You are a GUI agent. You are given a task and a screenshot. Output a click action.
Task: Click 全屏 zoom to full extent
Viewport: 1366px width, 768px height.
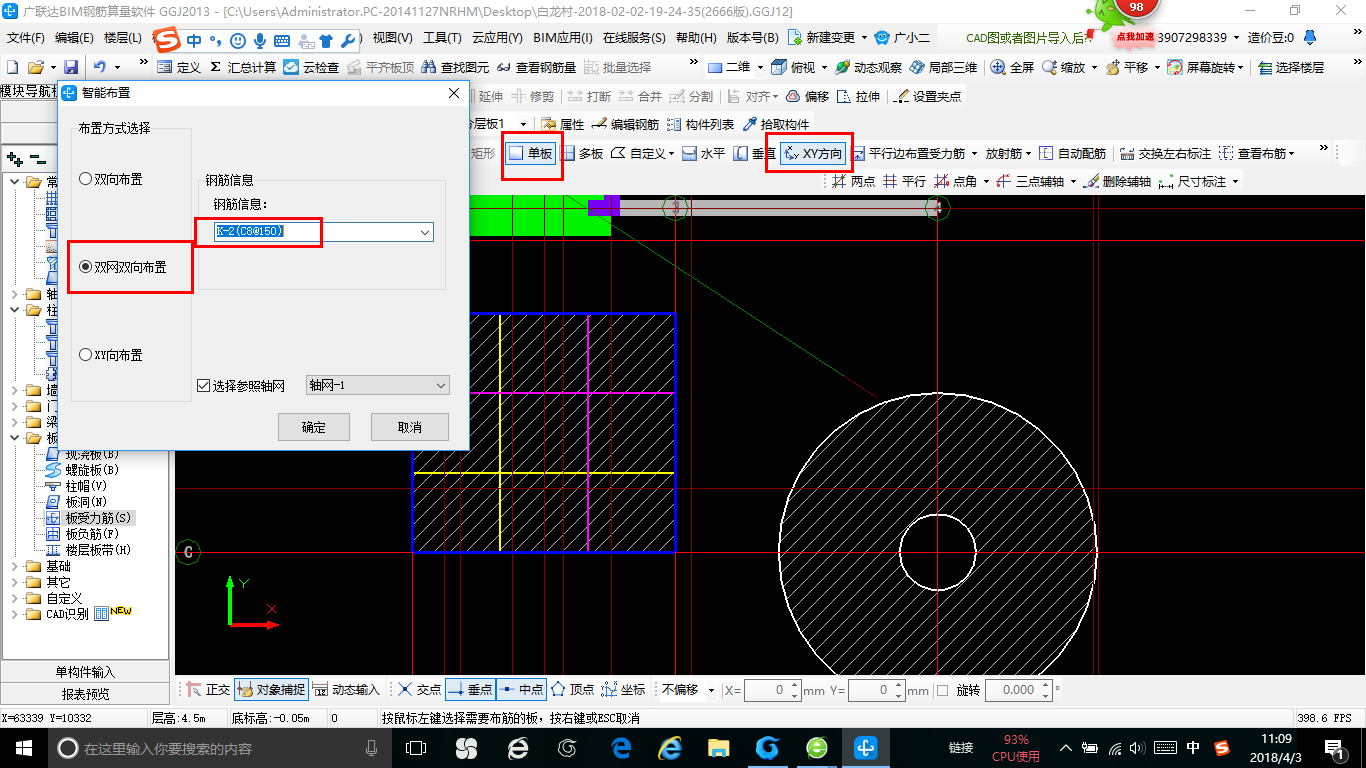[x=1012, y=68]
